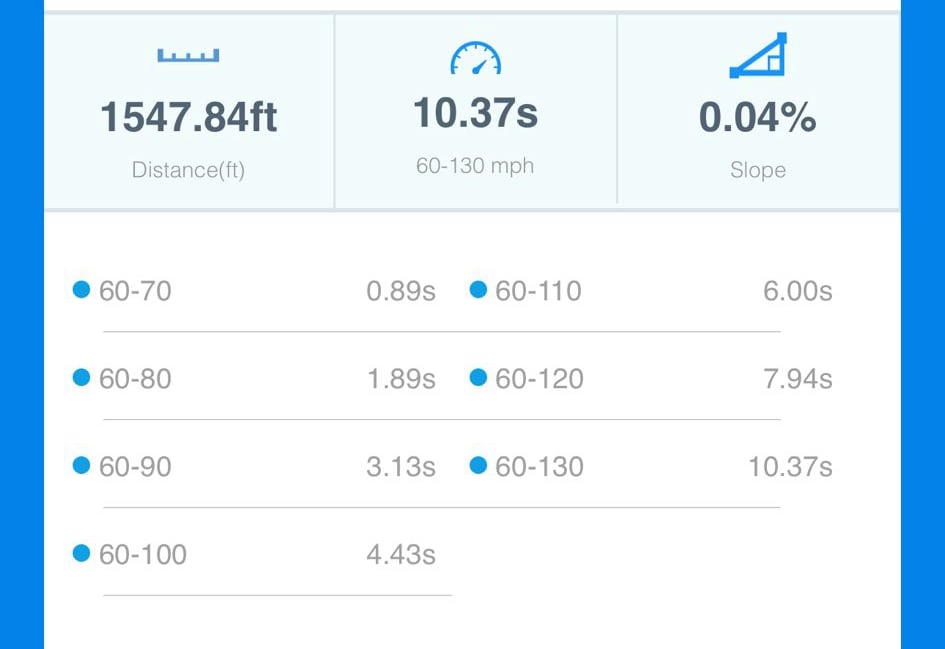Tap the 0.04% slope value
This screenshot has width=945, height=649.
pyautogui.click(x=757, y=118)
